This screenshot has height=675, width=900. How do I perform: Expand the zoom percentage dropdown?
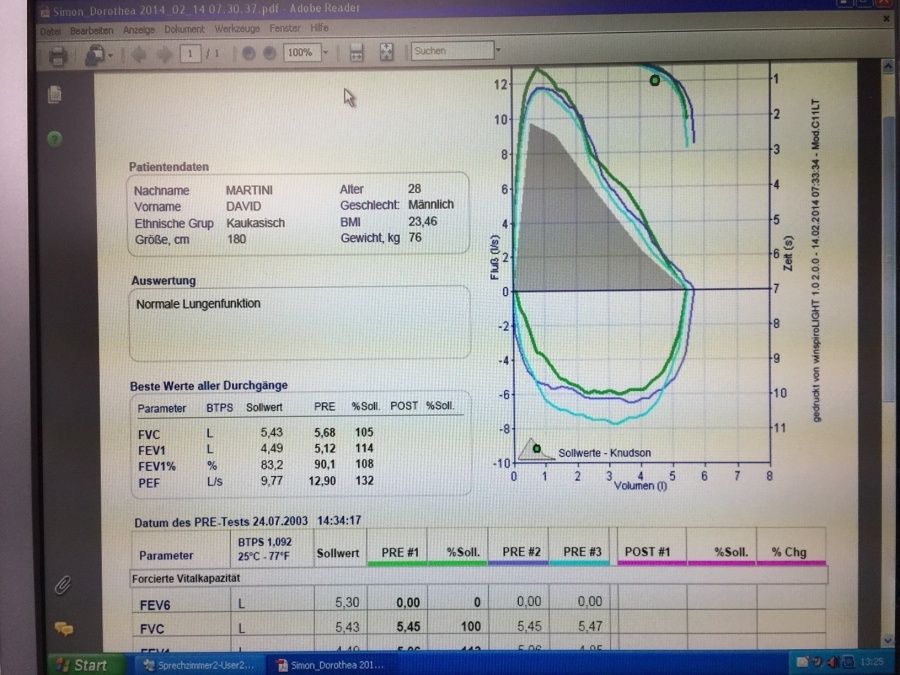[325, 53]
